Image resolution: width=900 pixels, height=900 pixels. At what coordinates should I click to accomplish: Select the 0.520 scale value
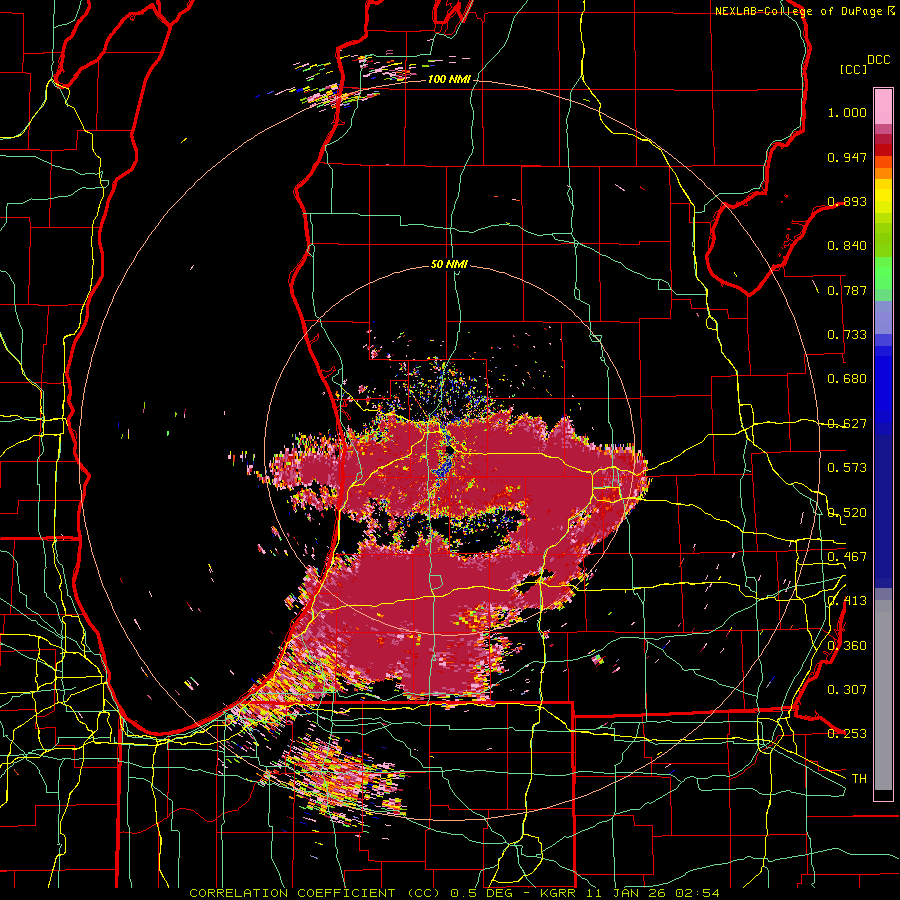pos(847,512)
